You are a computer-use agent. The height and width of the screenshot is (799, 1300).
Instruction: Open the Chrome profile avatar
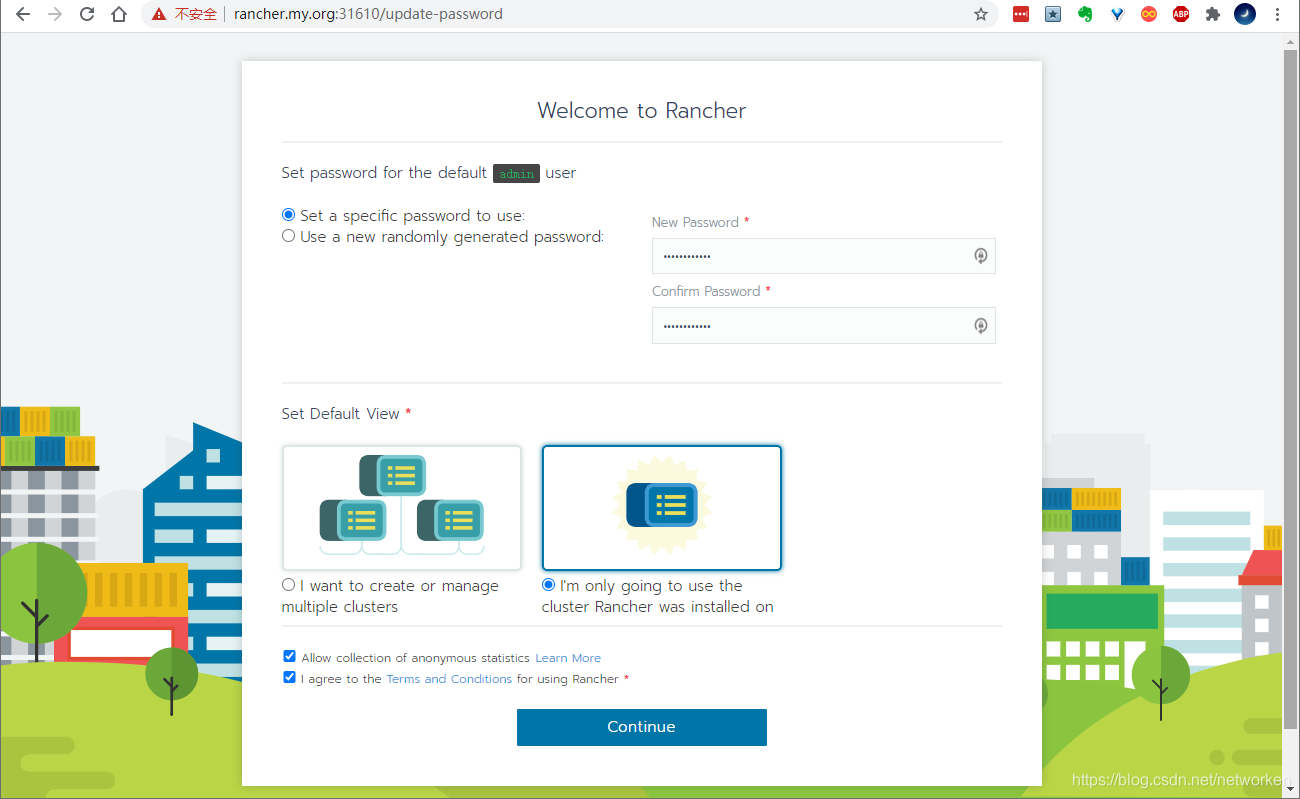(1245, 14)
